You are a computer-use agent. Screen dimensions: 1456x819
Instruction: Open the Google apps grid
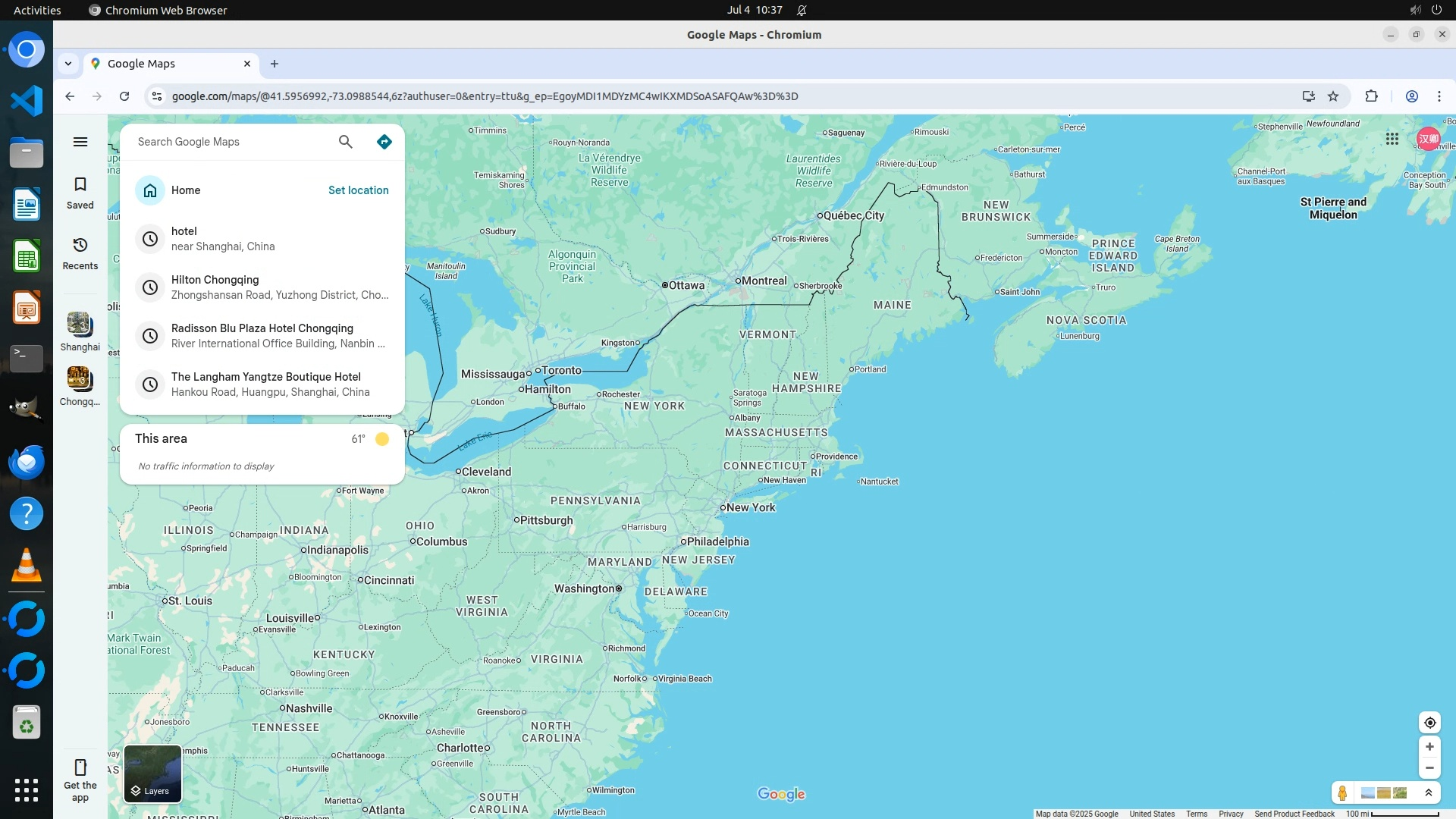(x=1392, y=139)
